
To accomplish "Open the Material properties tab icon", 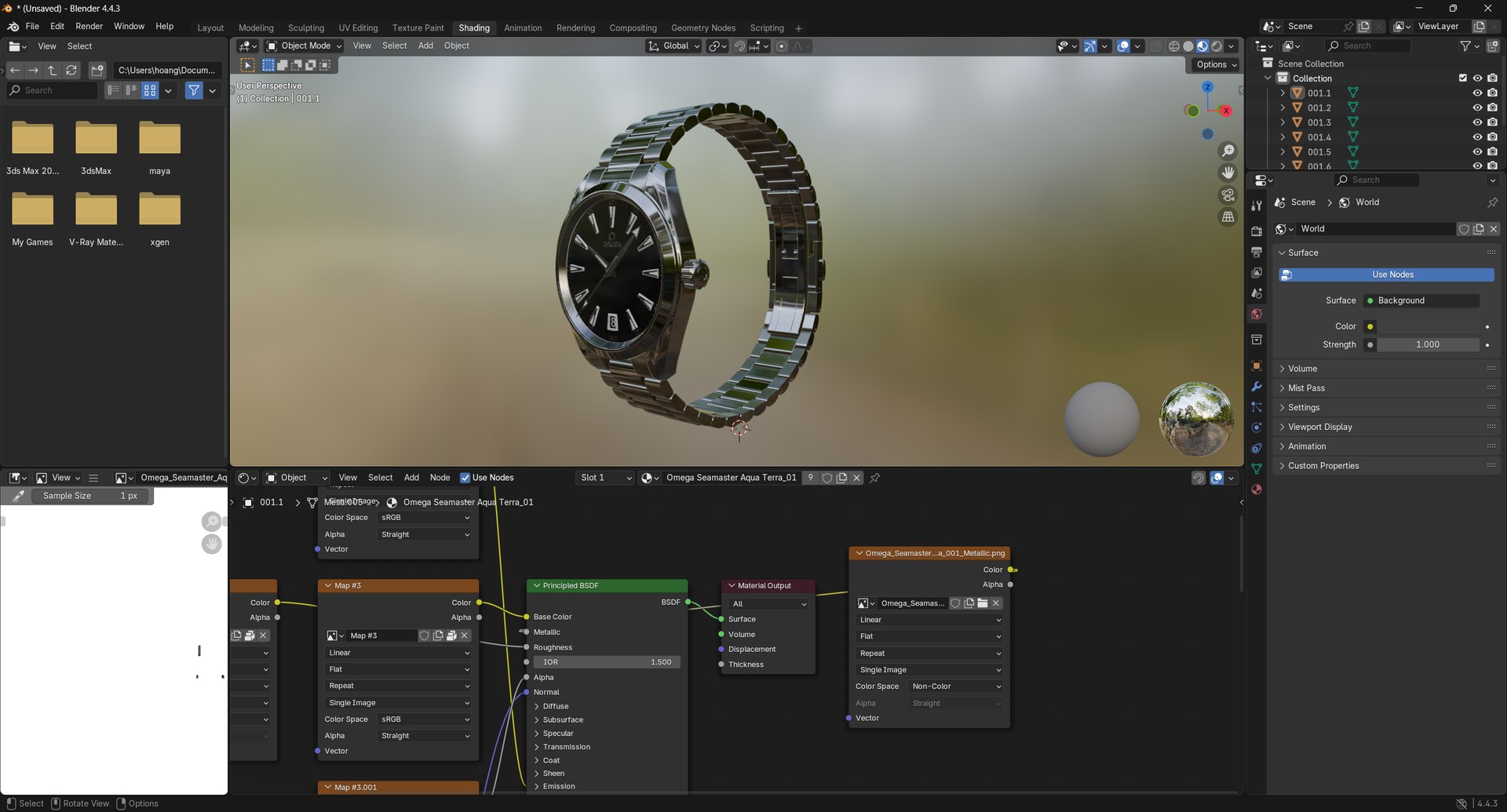I will pyautogui.click(x=1257, y=490).
